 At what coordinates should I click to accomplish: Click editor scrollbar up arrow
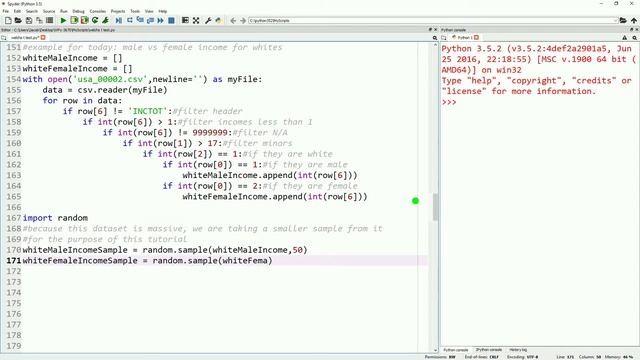pos(435,44)
